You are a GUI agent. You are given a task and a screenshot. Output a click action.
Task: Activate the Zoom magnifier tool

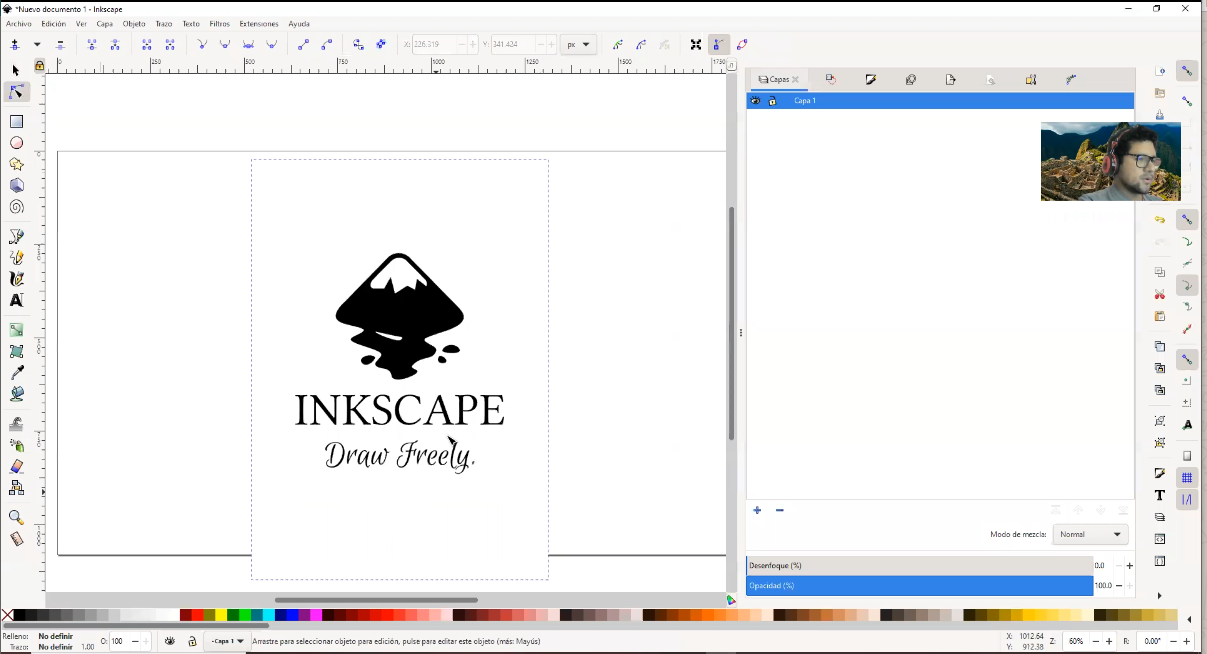click(x=16, y=517)
